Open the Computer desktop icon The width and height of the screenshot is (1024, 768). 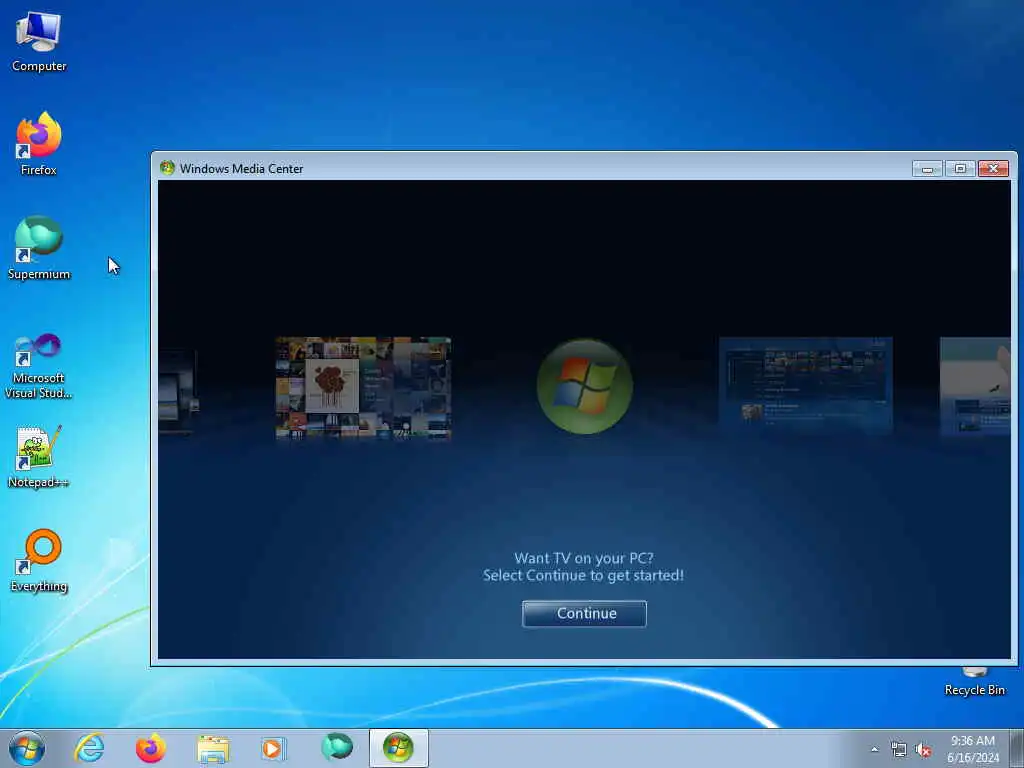pyautogui.click(x=39, y=42)
